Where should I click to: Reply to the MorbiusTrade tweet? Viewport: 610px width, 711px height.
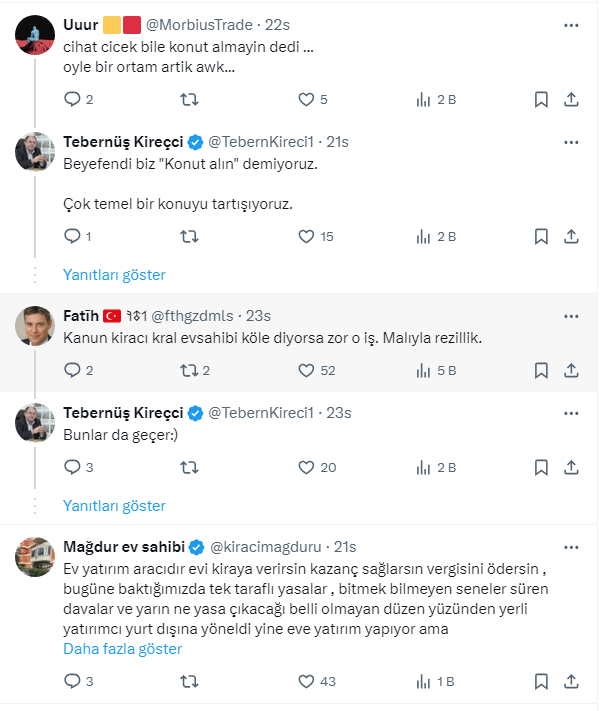point(71,99)
